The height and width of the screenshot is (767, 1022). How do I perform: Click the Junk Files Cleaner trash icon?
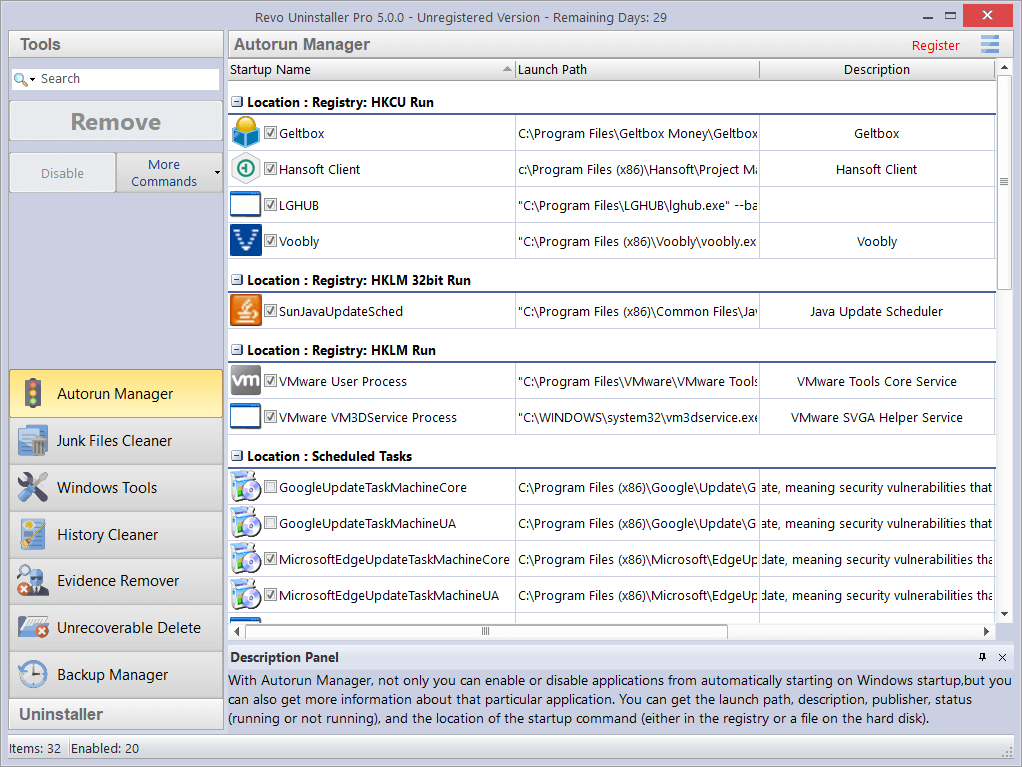33,441
